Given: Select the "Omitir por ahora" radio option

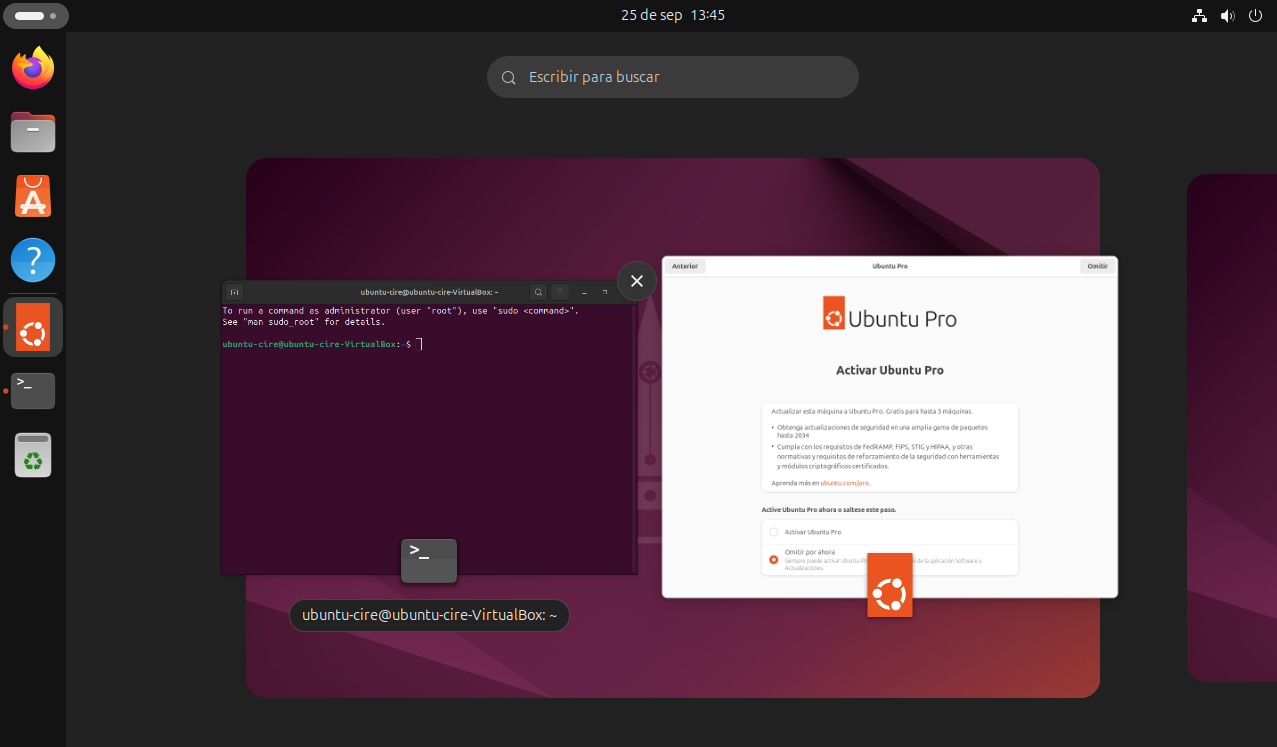Looking at the screenshot, I should coord(774,560).
